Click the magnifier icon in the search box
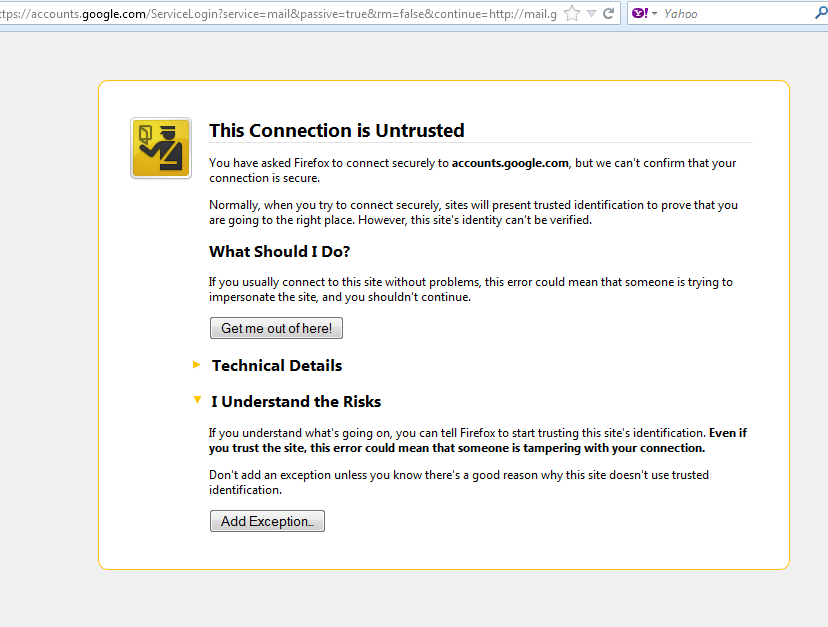Image resolution: width=828 pixels, height=627 pixels. (x=820, y=13)
